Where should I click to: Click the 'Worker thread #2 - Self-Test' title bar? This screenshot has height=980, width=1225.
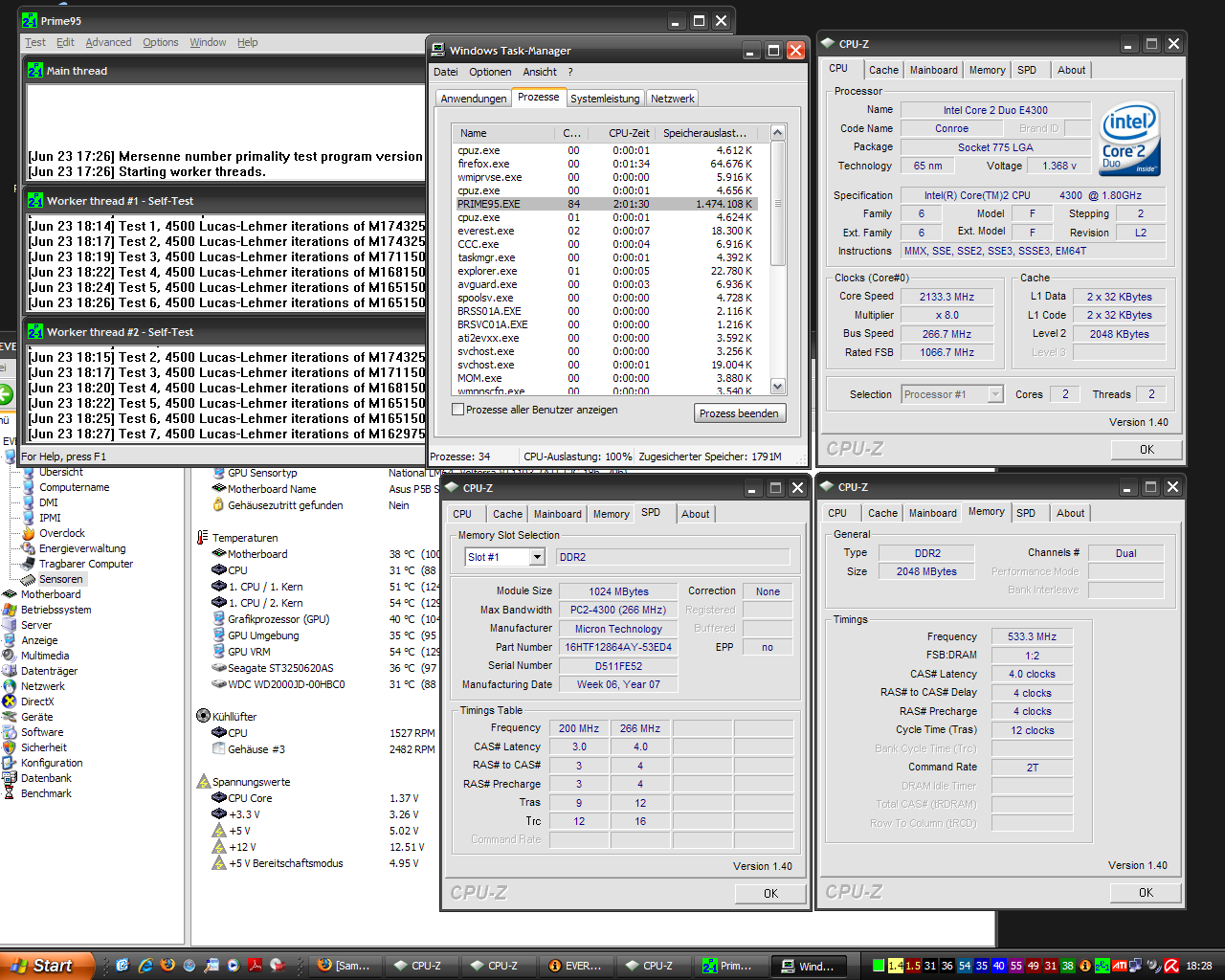coord(225,332)
